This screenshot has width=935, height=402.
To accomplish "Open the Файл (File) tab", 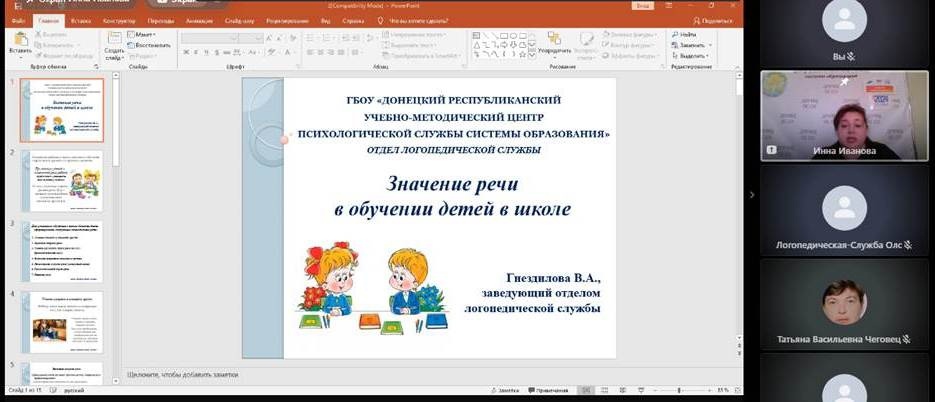I will [18, 21].
